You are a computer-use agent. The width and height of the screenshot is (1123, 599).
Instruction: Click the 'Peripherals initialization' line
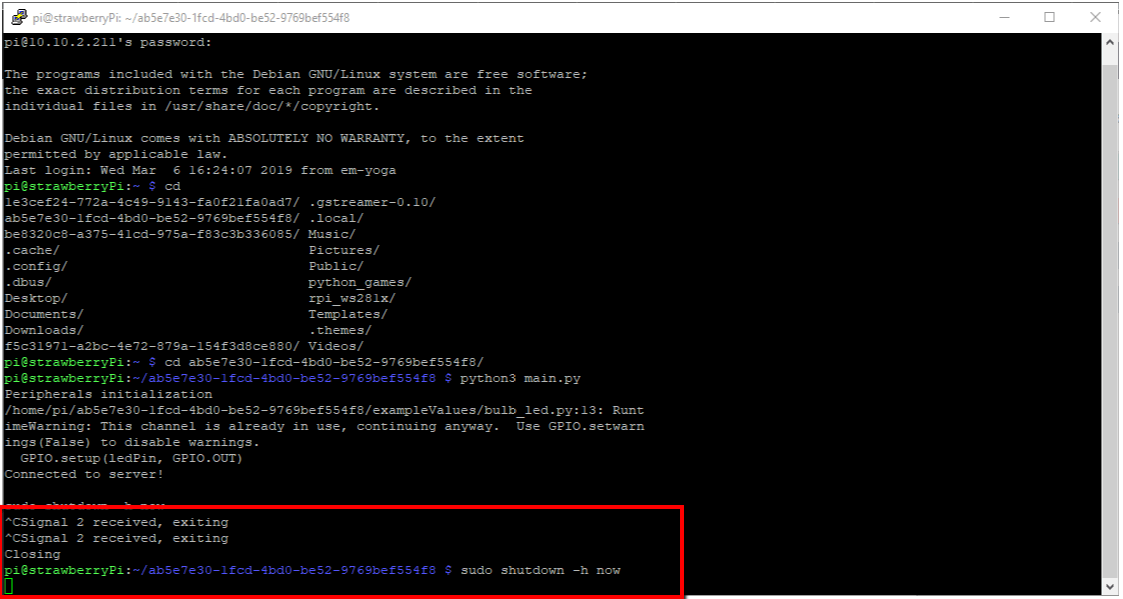point(108,394)
